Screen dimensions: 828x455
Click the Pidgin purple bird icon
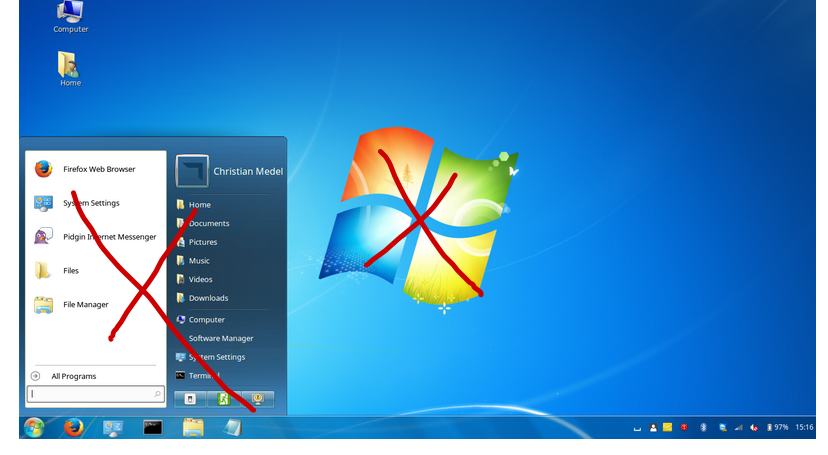[43, 236]
